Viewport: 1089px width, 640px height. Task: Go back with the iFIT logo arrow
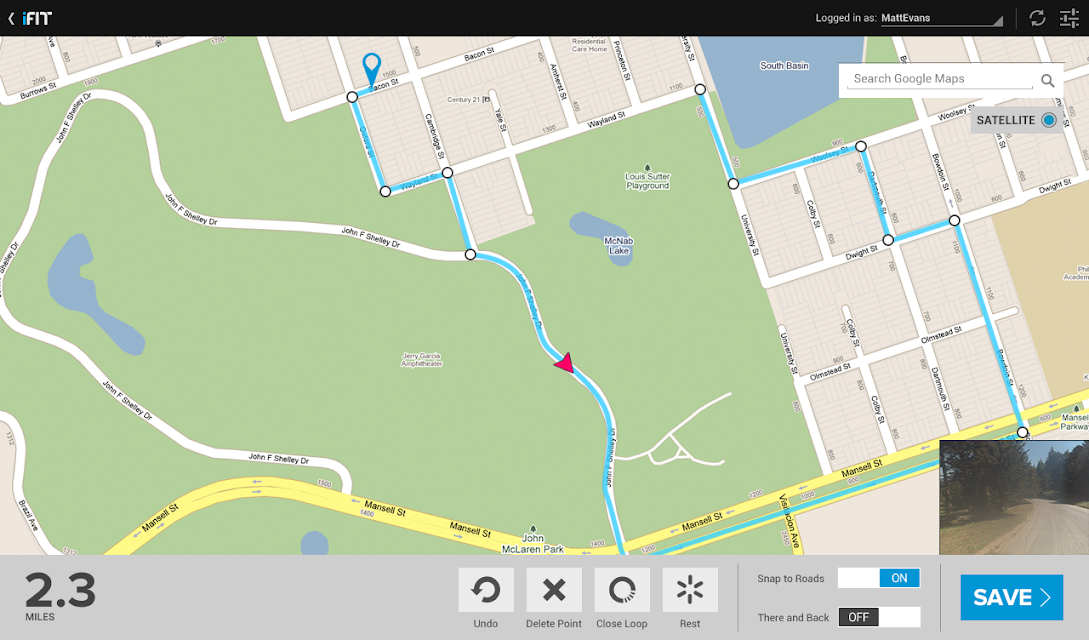30,18
